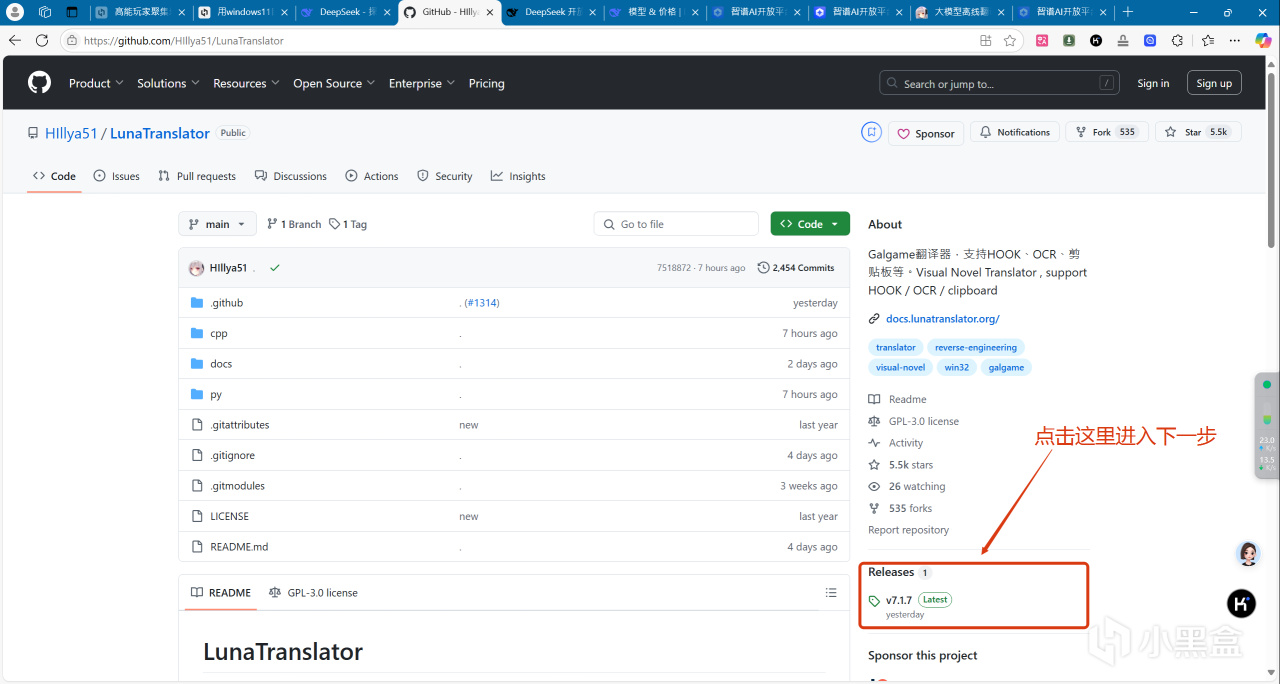The image size is (1280, 684).
Task: Open the green Code dropdown button
Action: (810, 224)
